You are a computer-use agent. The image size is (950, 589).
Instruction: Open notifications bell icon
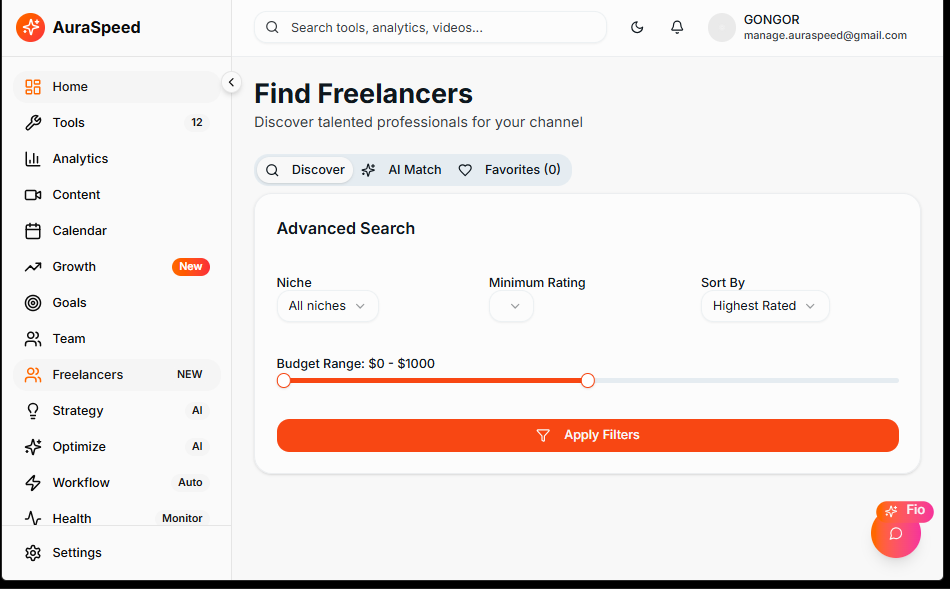coord(677,28)
